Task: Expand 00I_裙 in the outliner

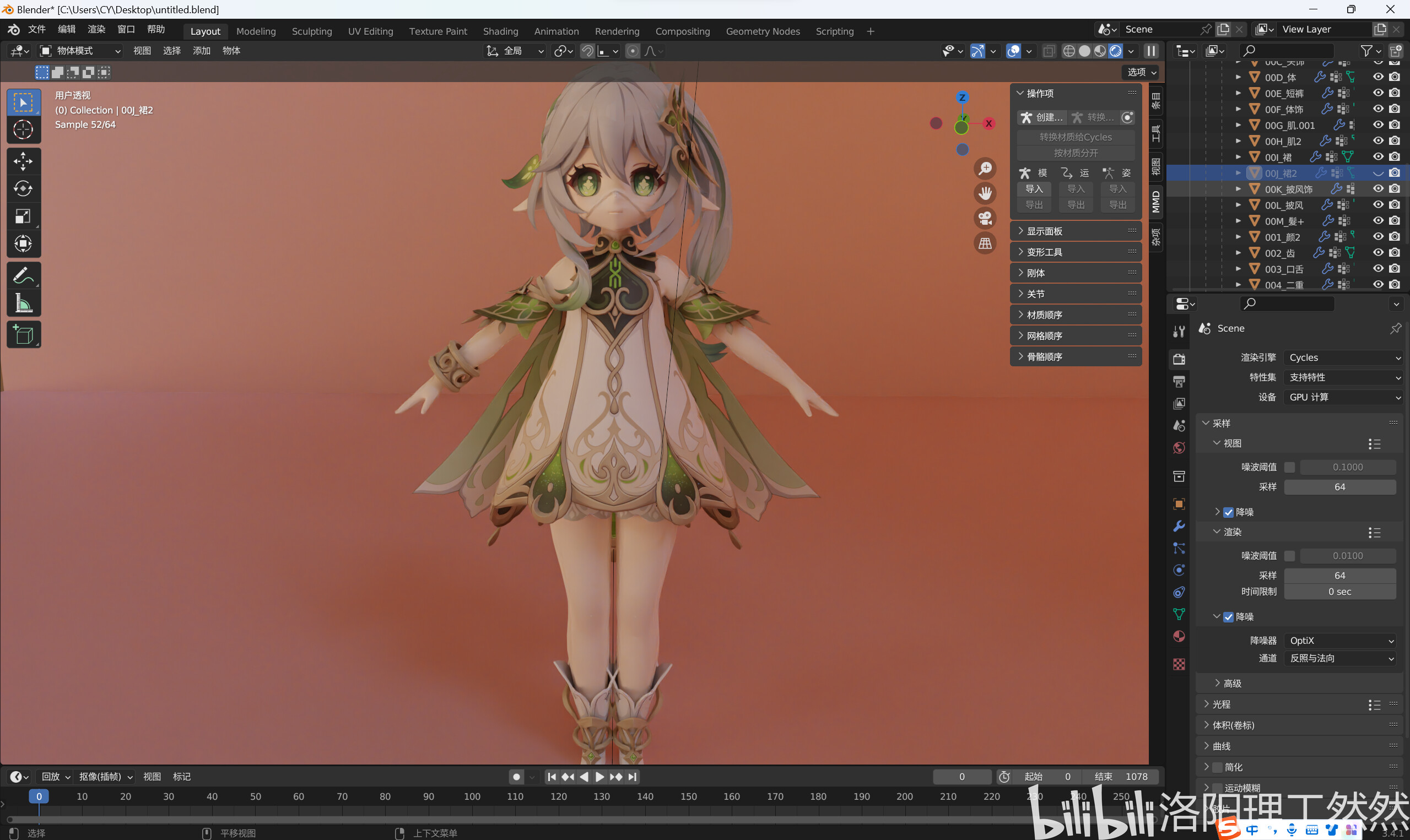Action: click(1239, 158)
